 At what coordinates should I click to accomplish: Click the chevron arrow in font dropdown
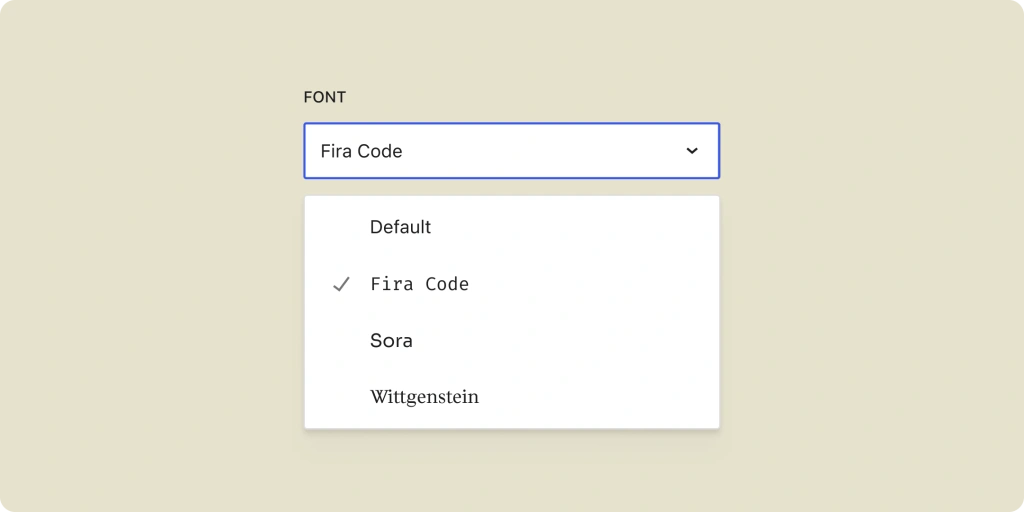tap(692, 151)
